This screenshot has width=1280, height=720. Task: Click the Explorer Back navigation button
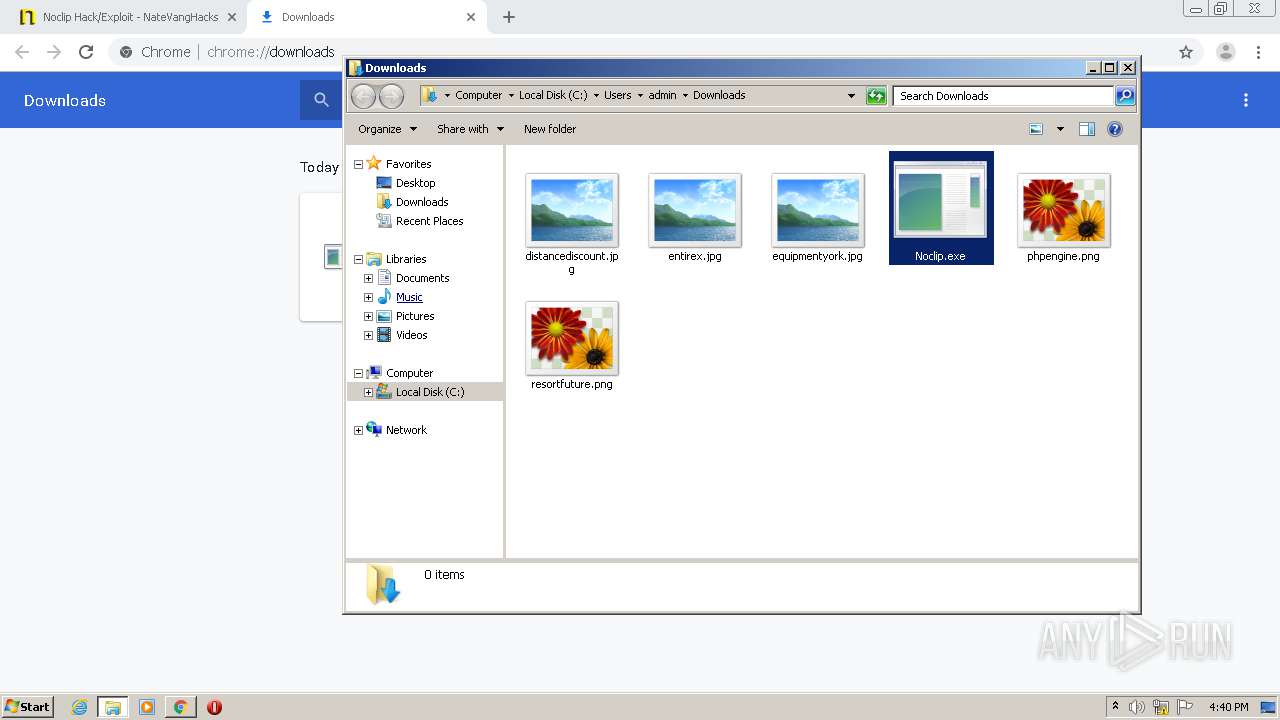coord(363,96)
